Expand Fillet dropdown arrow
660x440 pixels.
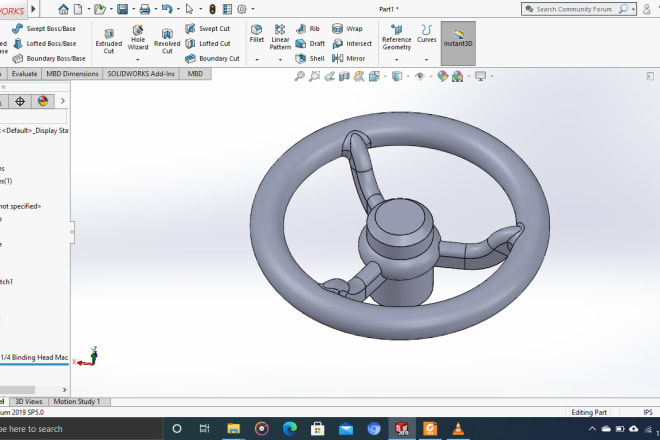coord(257,60)
